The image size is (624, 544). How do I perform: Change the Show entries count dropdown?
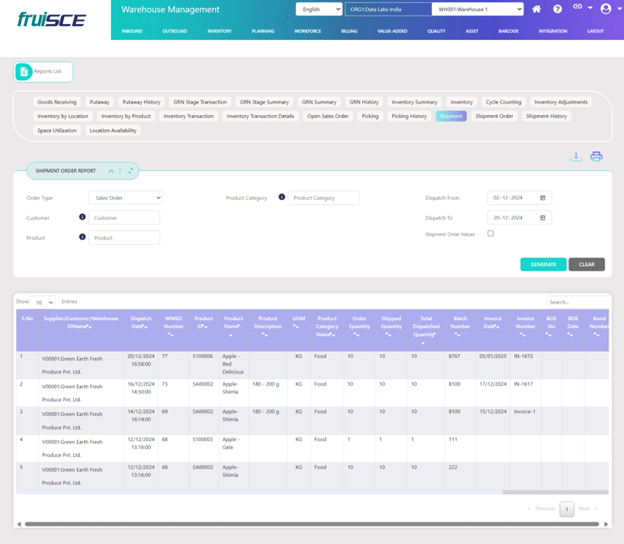pyautogui.click(x=44, y=301)
